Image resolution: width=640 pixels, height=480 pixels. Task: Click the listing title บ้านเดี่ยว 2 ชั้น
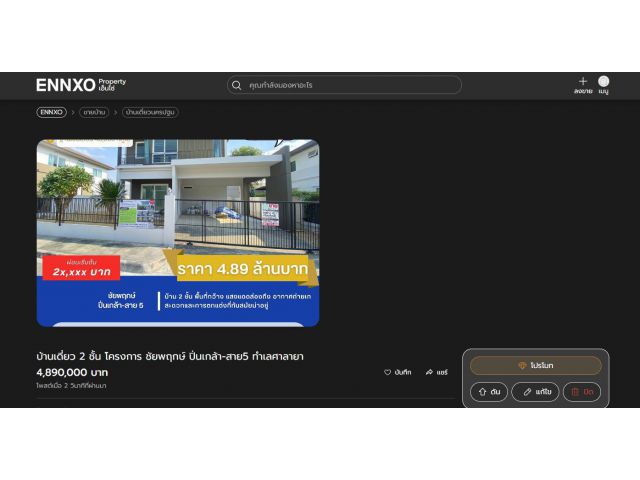click(170, 356)
